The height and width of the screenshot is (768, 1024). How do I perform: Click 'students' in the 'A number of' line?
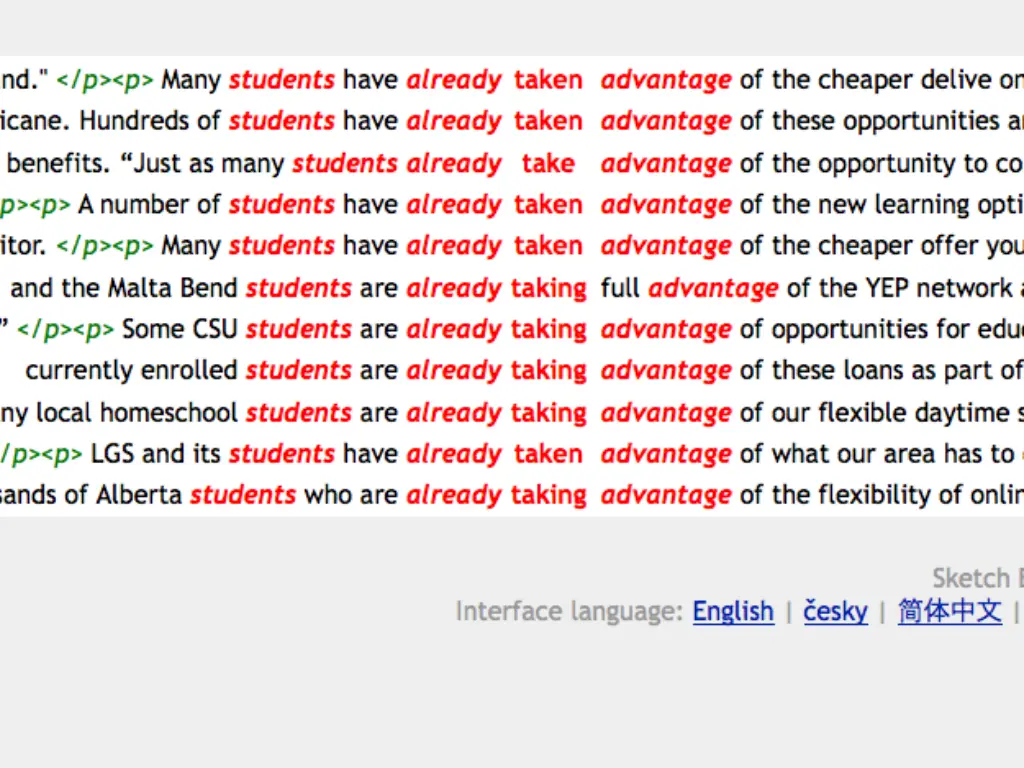point(281,204)
